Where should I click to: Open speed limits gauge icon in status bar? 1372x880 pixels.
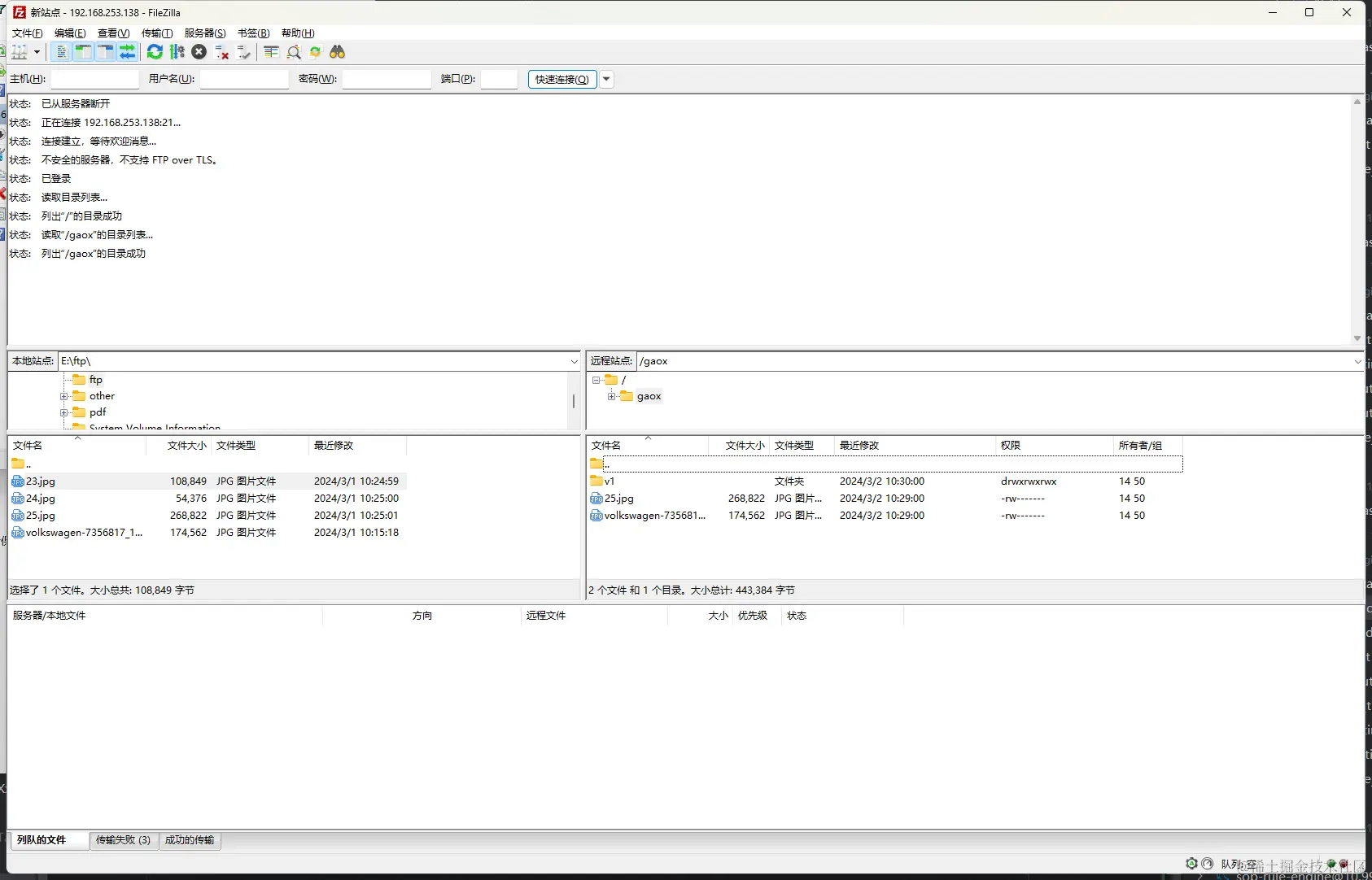tap(1208, 863)
